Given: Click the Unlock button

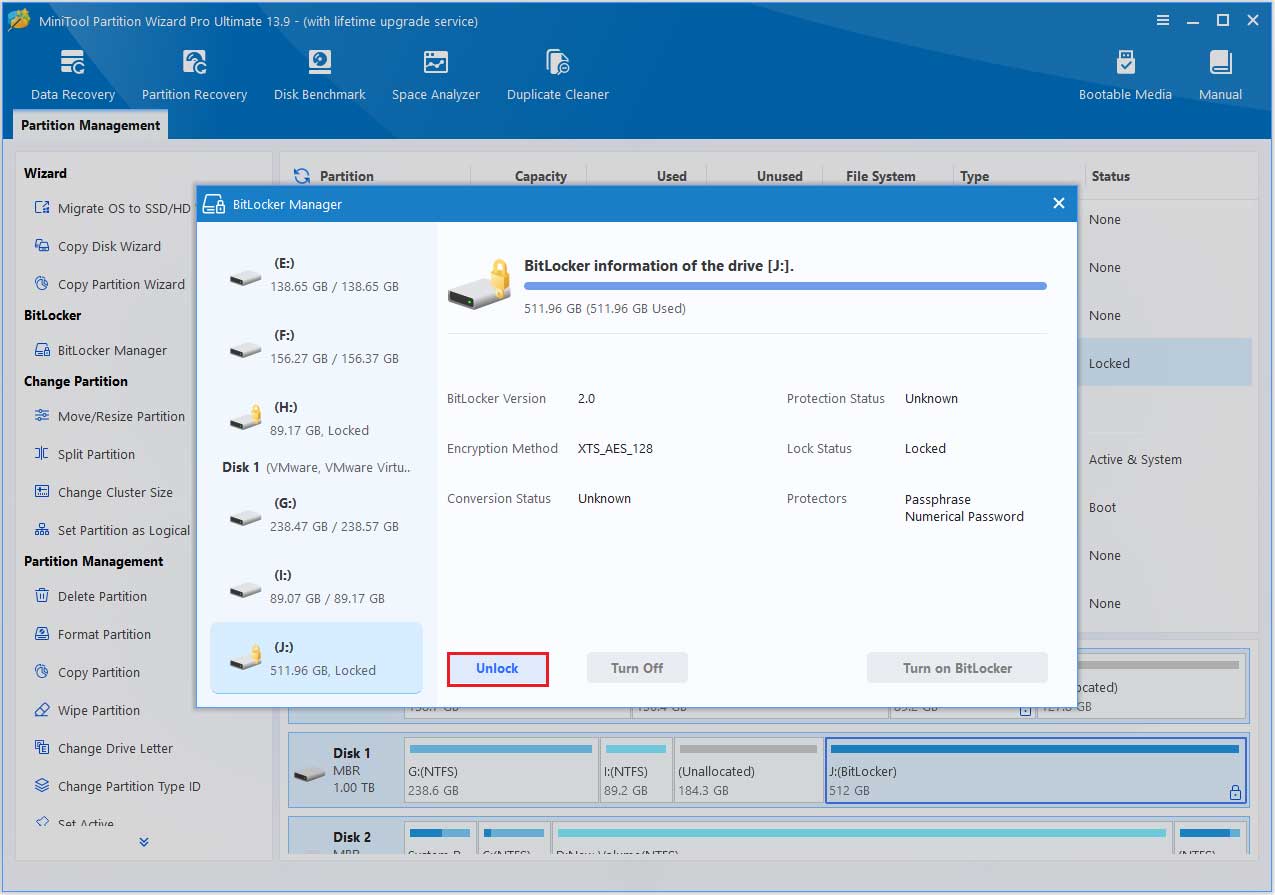Looking at the screenshot, I should point(497,668).
